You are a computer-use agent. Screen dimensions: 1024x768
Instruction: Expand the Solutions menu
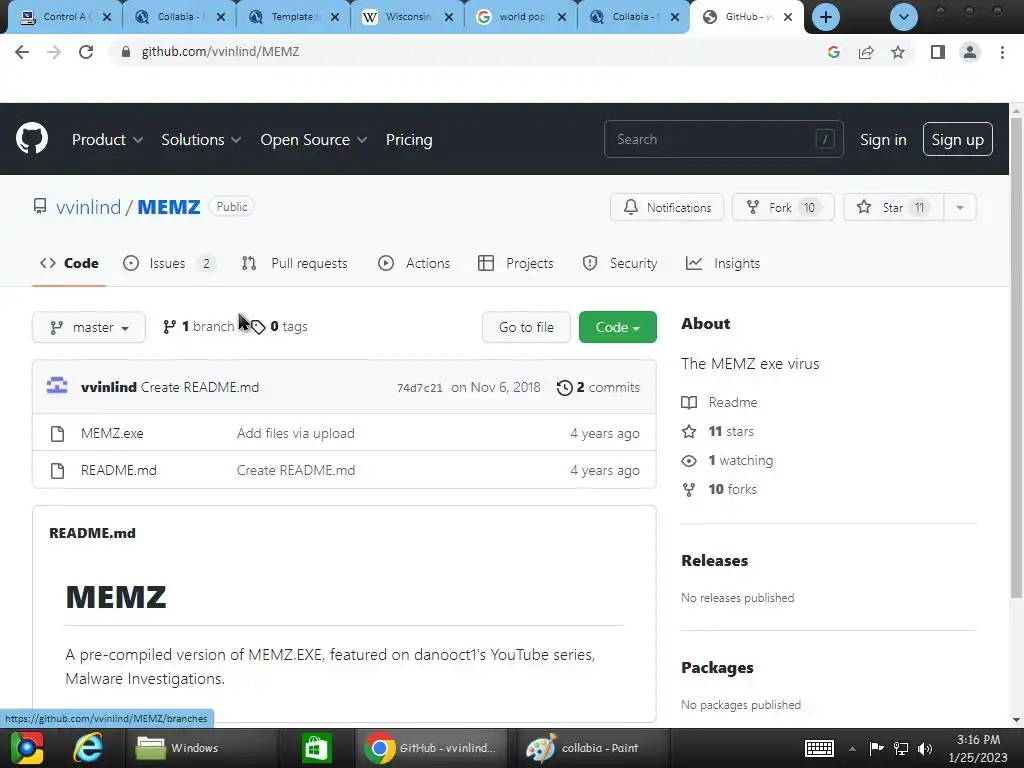(201, 140)
